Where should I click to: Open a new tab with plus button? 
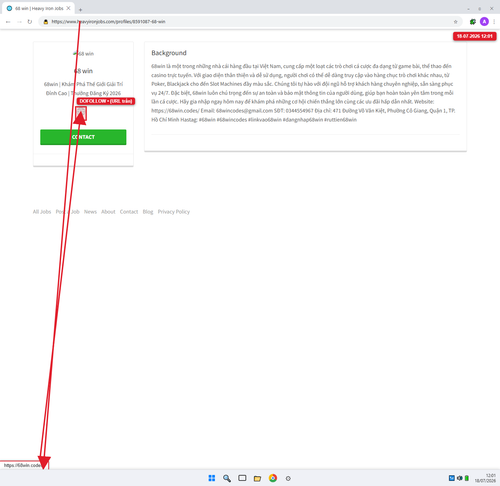point(80,10)
